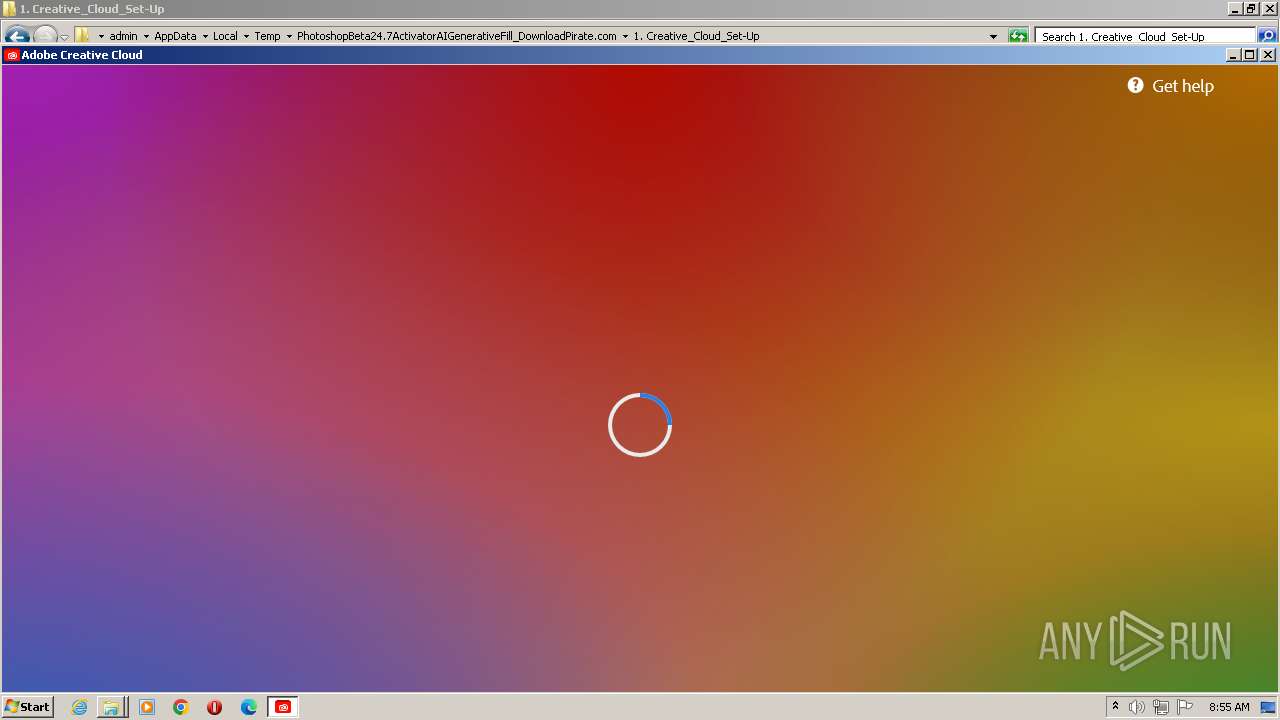Click the folder icon in the address bar
The image size is (1280, 720).
[82, 35]
